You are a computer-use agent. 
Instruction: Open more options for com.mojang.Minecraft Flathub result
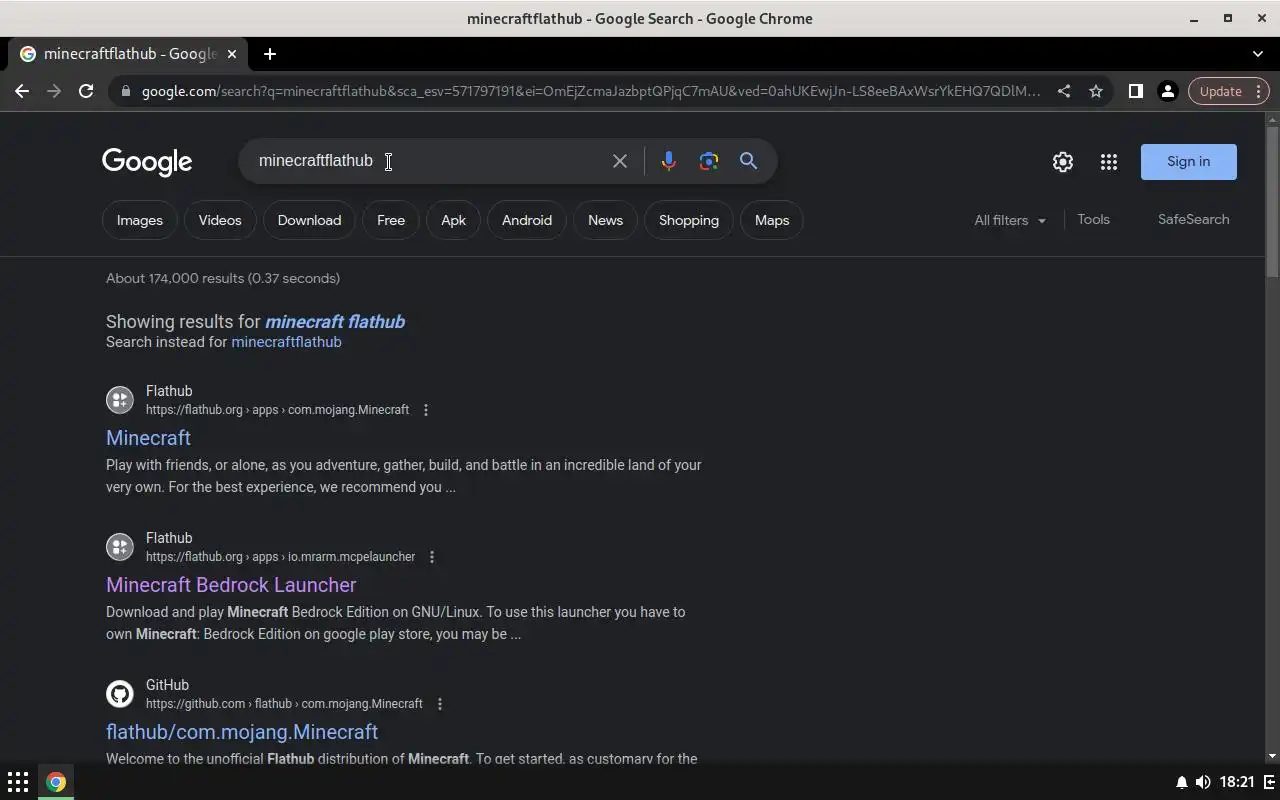(426, 410)
